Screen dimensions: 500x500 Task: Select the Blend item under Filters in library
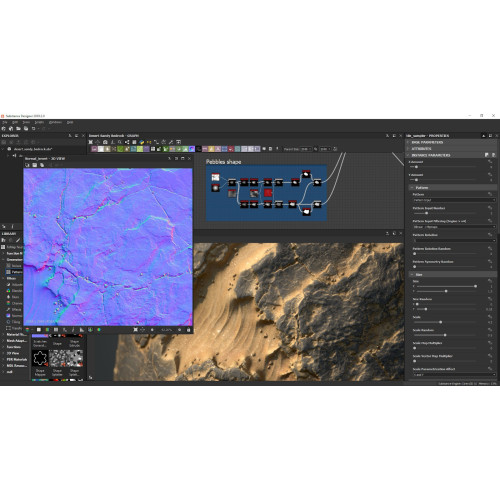(15, 291)
